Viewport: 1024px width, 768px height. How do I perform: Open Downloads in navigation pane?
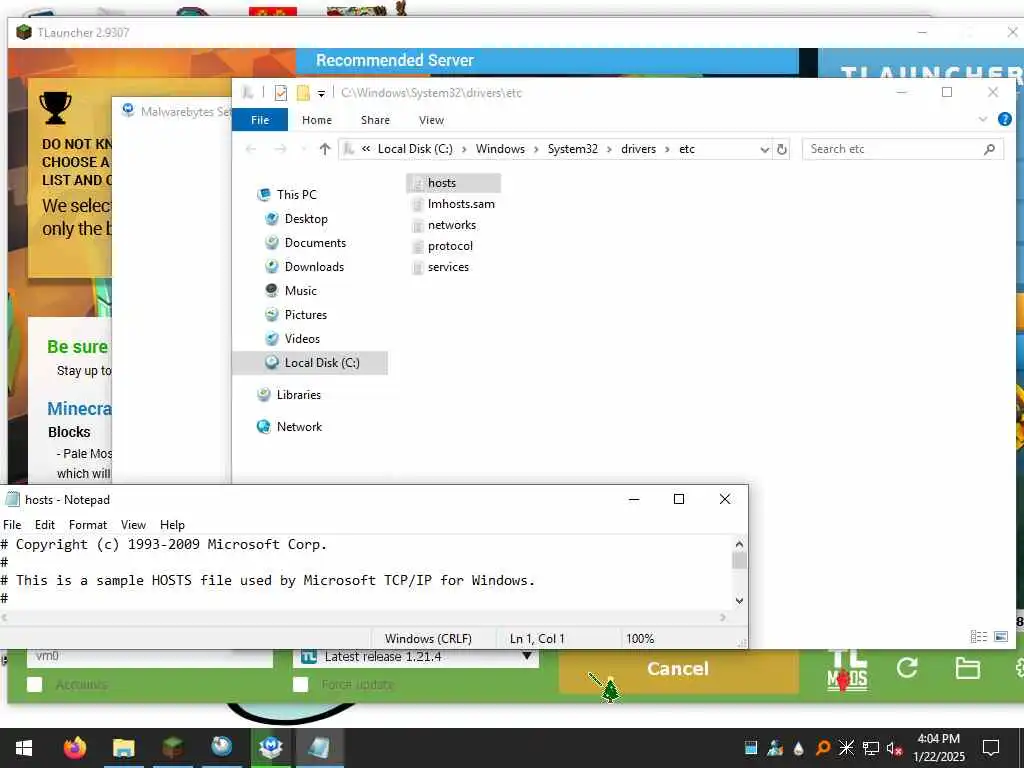coord(314,266)
